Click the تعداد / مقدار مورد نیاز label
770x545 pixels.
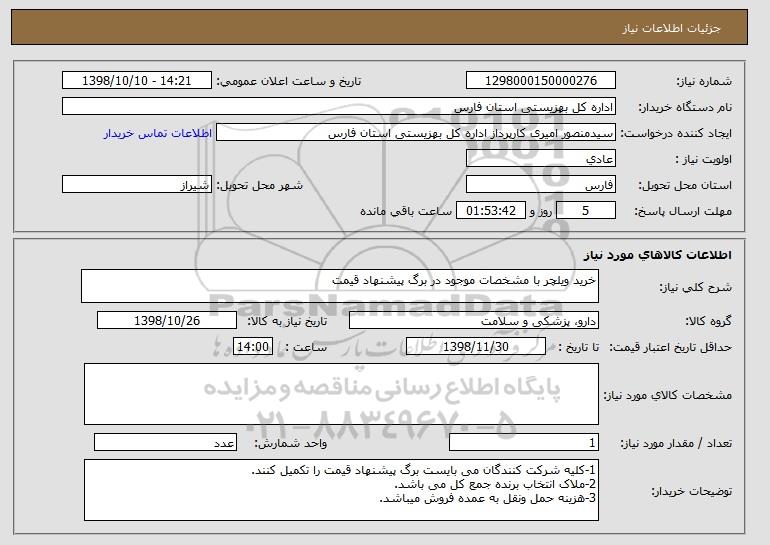[676, 443]
